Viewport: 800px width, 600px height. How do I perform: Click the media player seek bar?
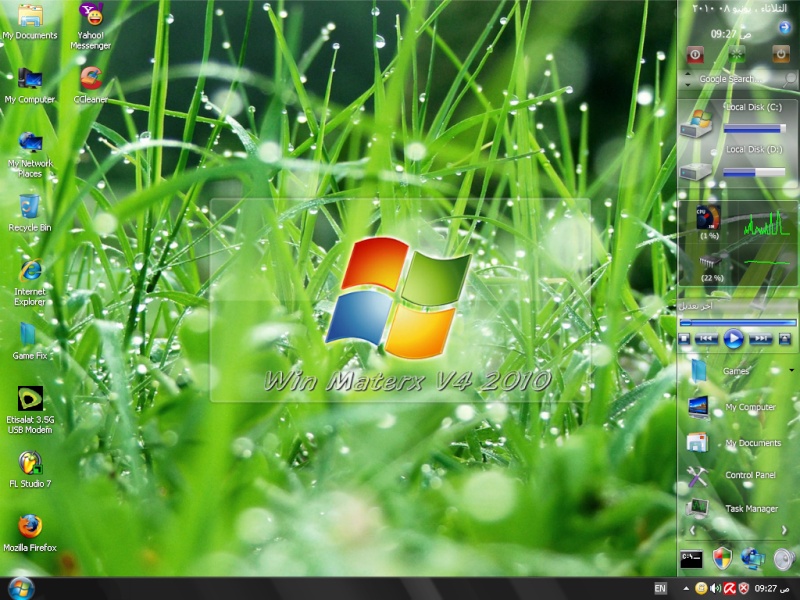(738, 322)
